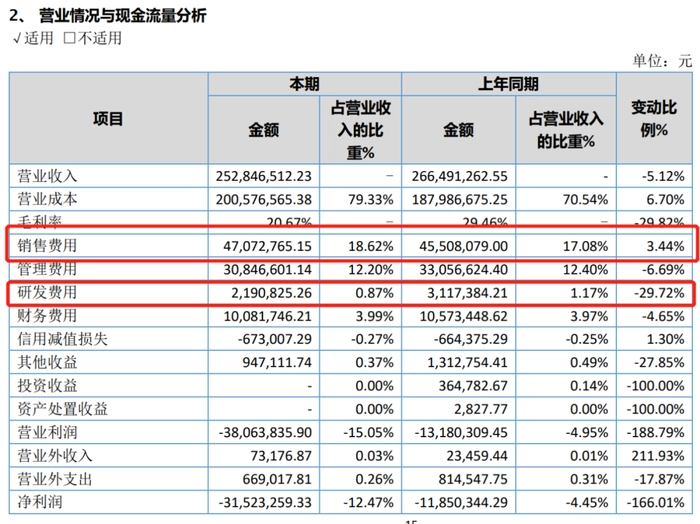Select the 单位：元 unit label
The width and height of the screenshot is (700, 524).
click(661, 60)
